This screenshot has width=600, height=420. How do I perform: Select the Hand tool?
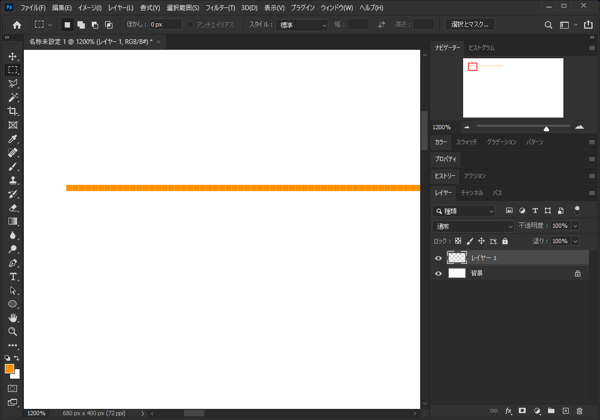pyautogui.click(x=13, y=318)
